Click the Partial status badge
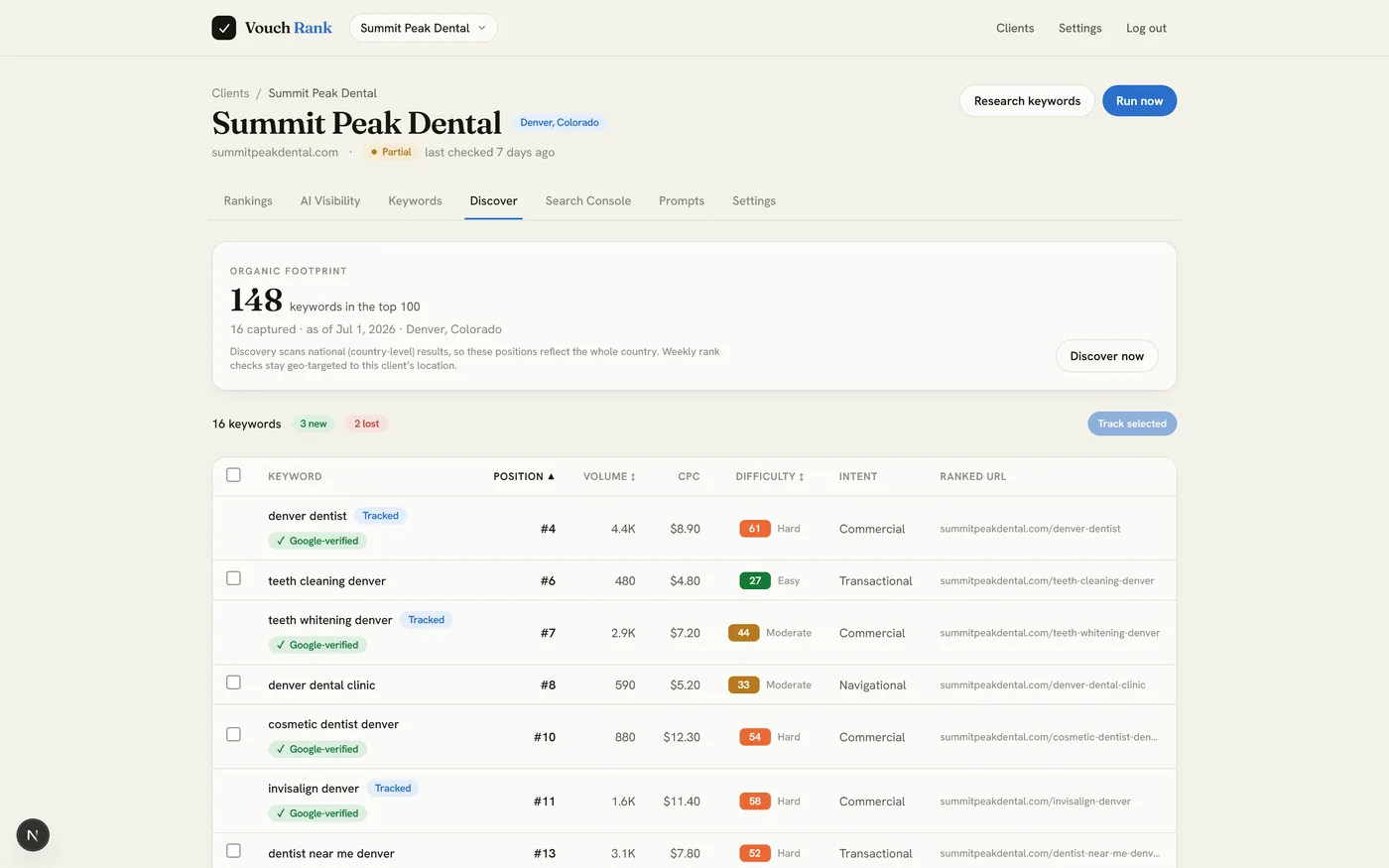1389x868 pixels. pos(390,152)
